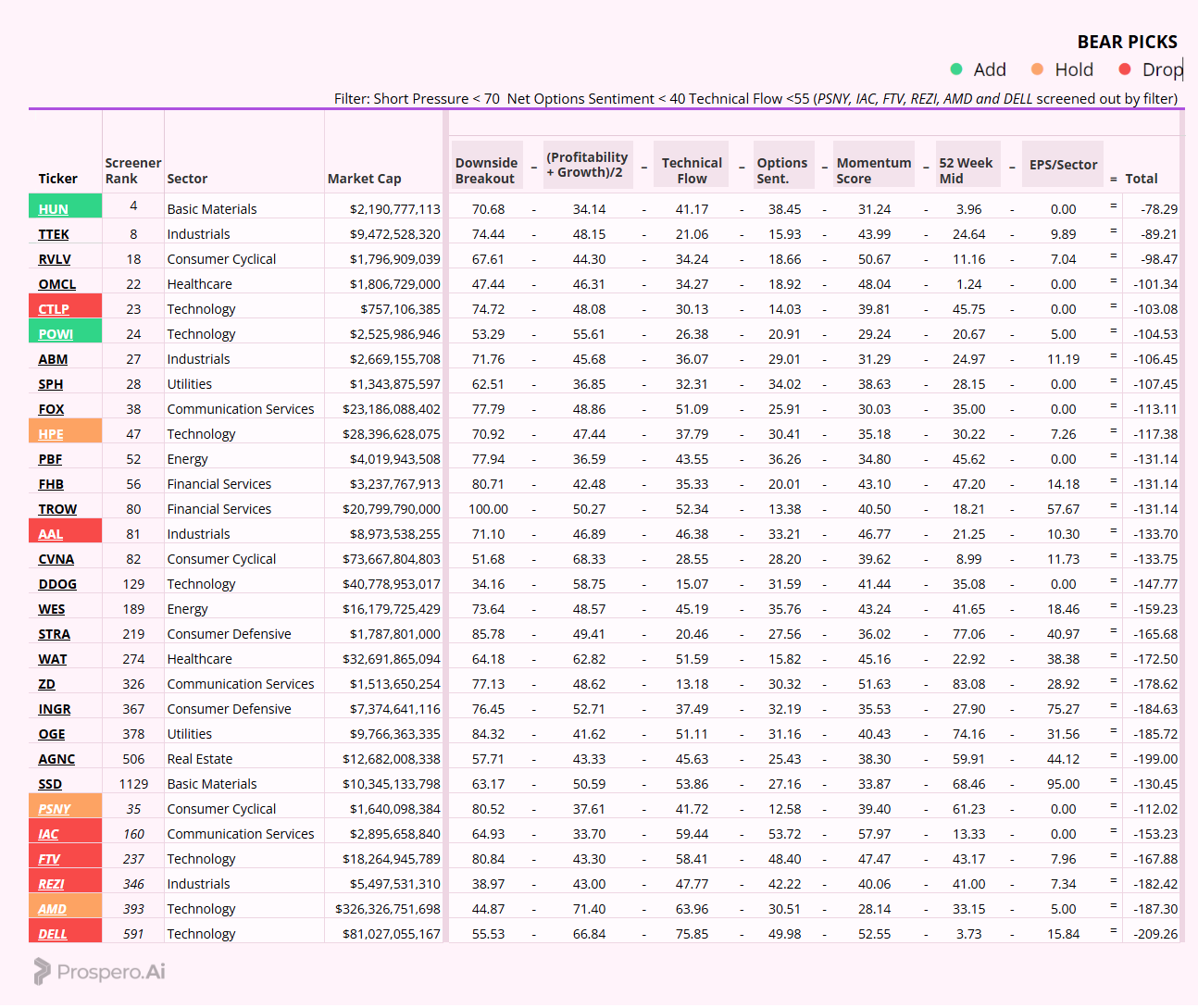The width and height of the screenshot is (1198, 1008).
Task: Open the screened-out IAC ticker link
Action: click(x=48, y=834)
